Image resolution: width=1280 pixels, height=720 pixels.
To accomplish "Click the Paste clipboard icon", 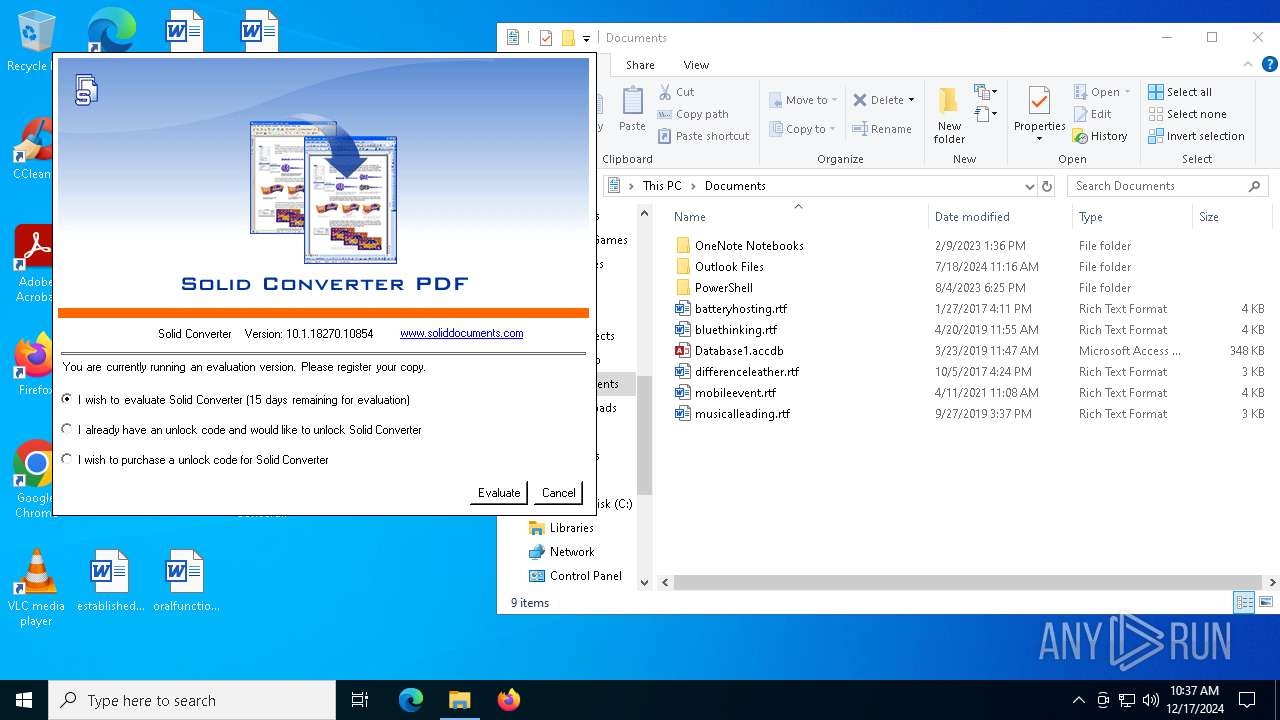I will click(x=632, y=101).
